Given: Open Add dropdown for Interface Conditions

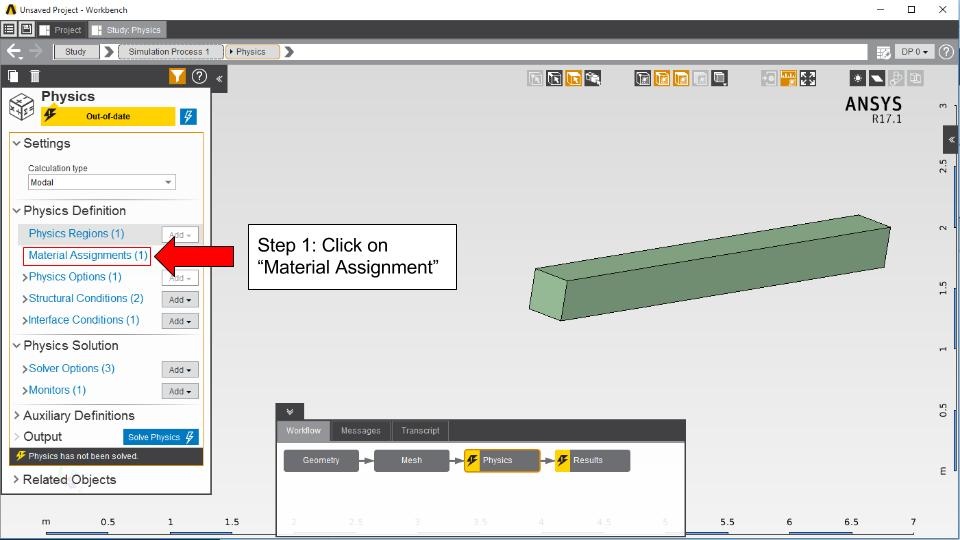Looking at the screenshot, I should tap(180, 321).
